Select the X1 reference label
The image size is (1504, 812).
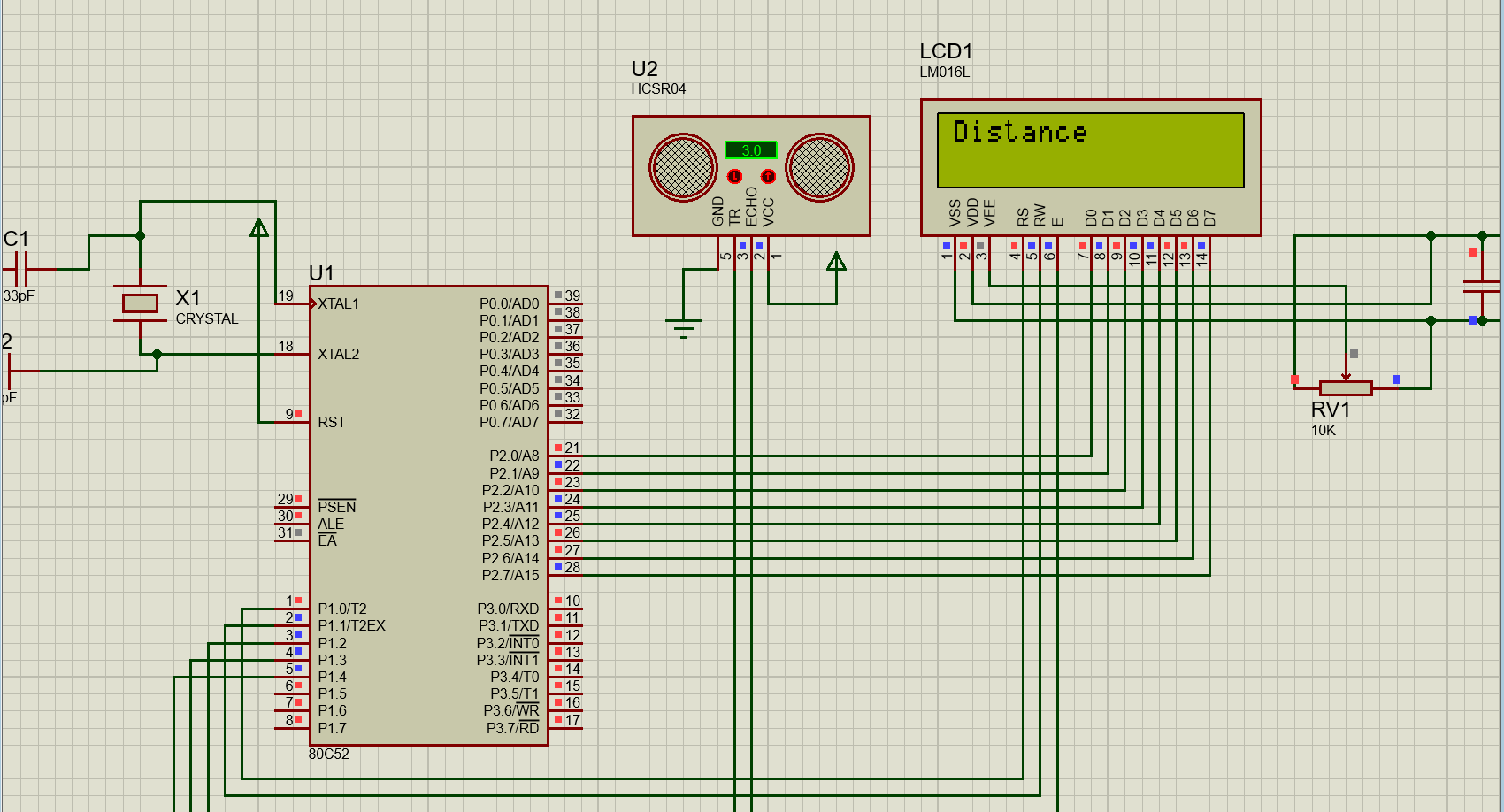pos(188,298)
